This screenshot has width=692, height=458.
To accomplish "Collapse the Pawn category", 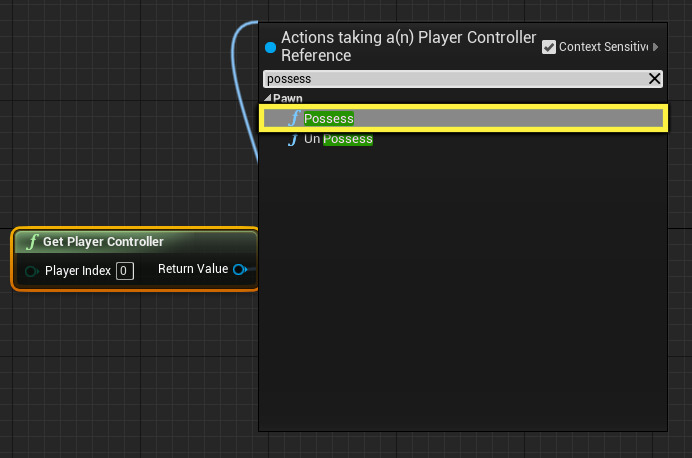I will coord(267,98).
